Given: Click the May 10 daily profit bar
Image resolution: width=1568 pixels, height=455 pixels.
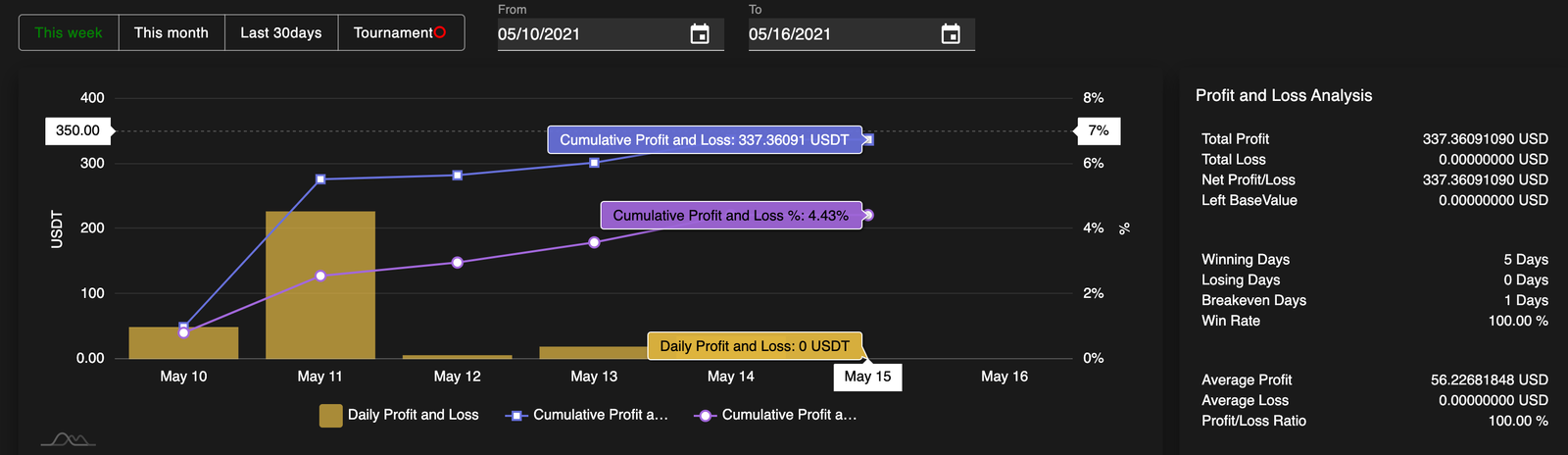Looking at the screenshot, I should point(183,343).
